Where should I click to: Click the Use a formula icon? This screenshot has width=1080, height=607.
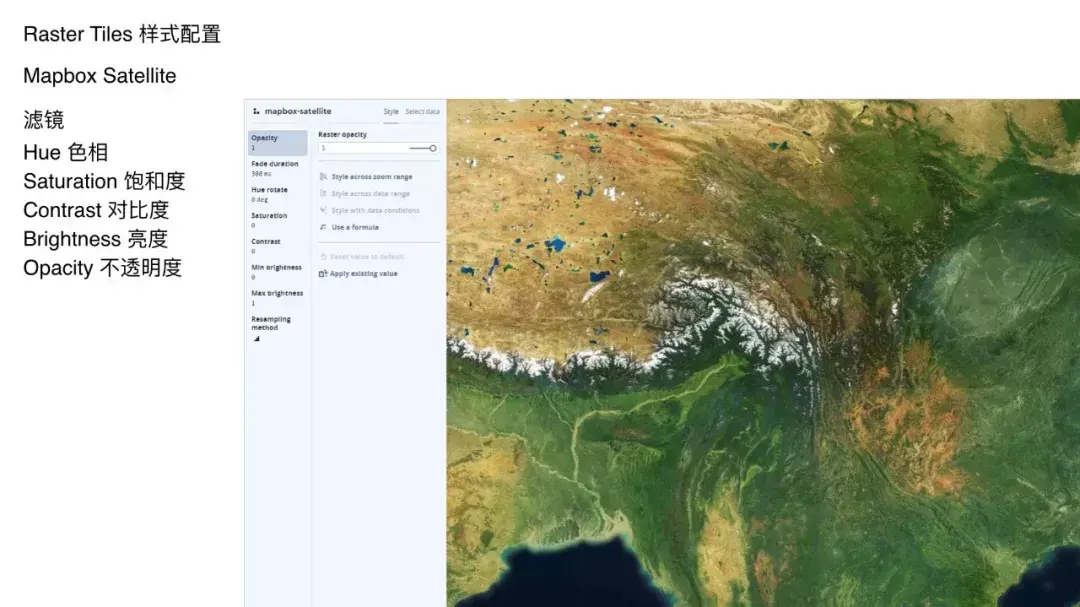tap(322, 226)
